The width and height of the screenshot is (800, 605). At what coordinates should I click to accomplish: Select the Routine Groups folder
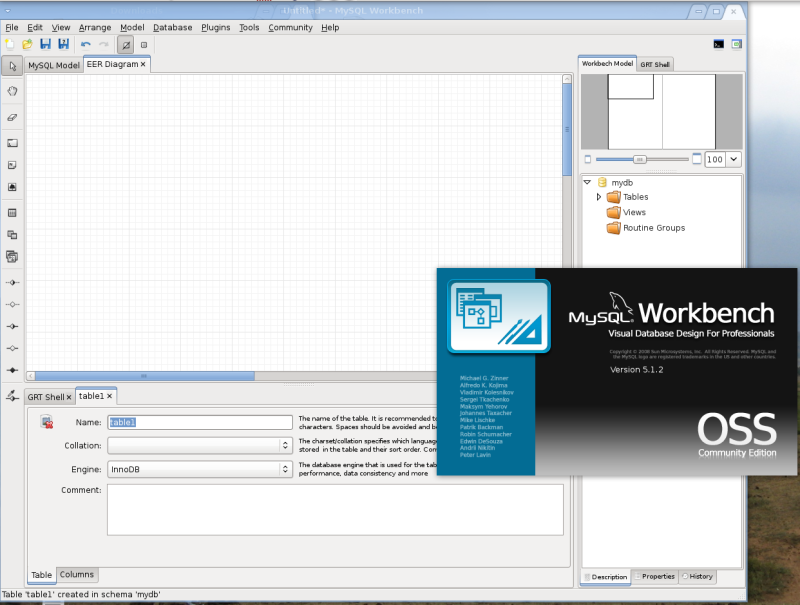pos(646,228)
